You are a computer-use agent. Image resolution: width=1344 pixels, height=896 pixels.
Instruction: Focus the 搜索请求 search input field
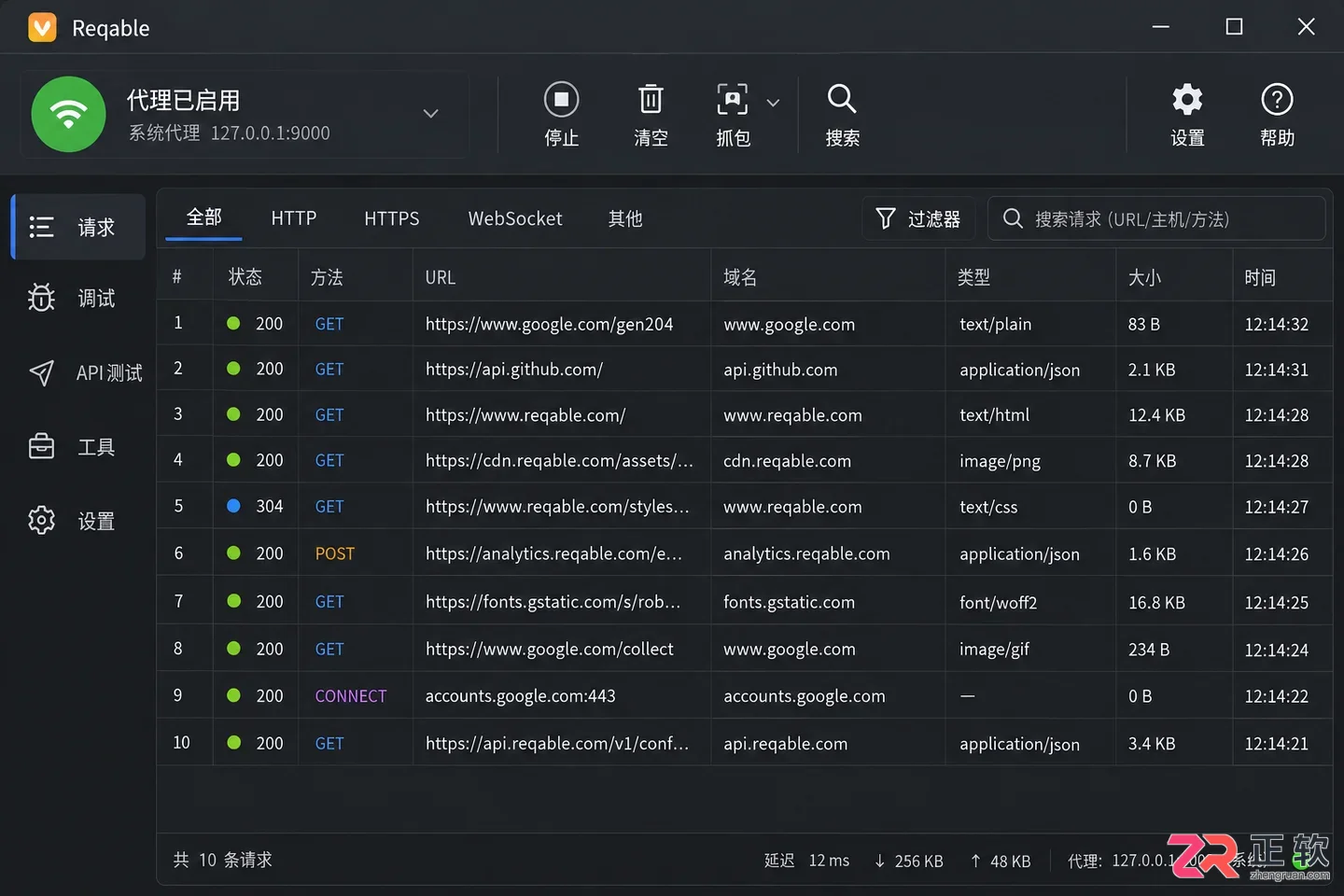[1156, 218]
